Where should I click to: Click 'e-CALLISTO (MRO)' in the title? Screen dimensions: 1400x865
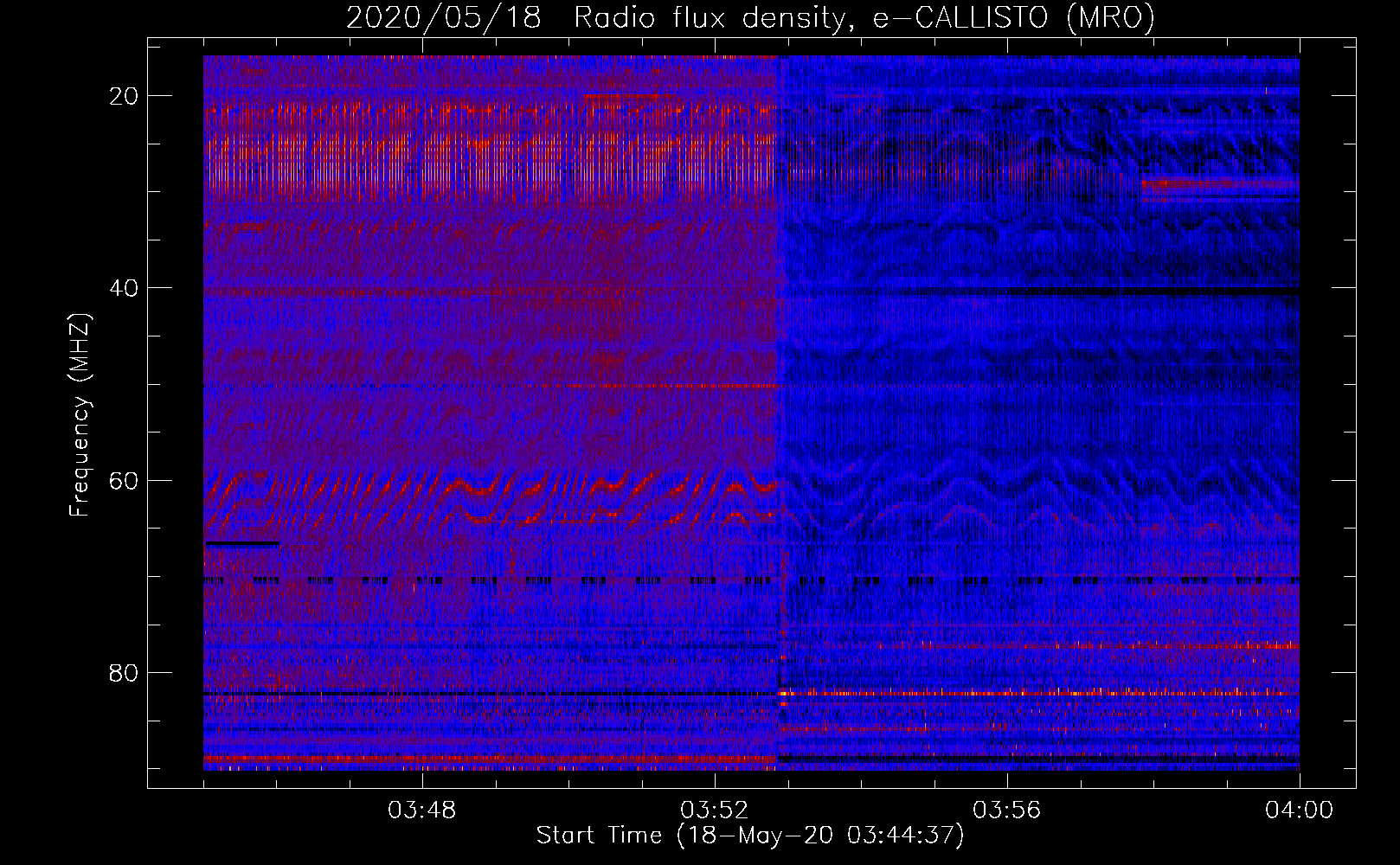(1013, 17)
